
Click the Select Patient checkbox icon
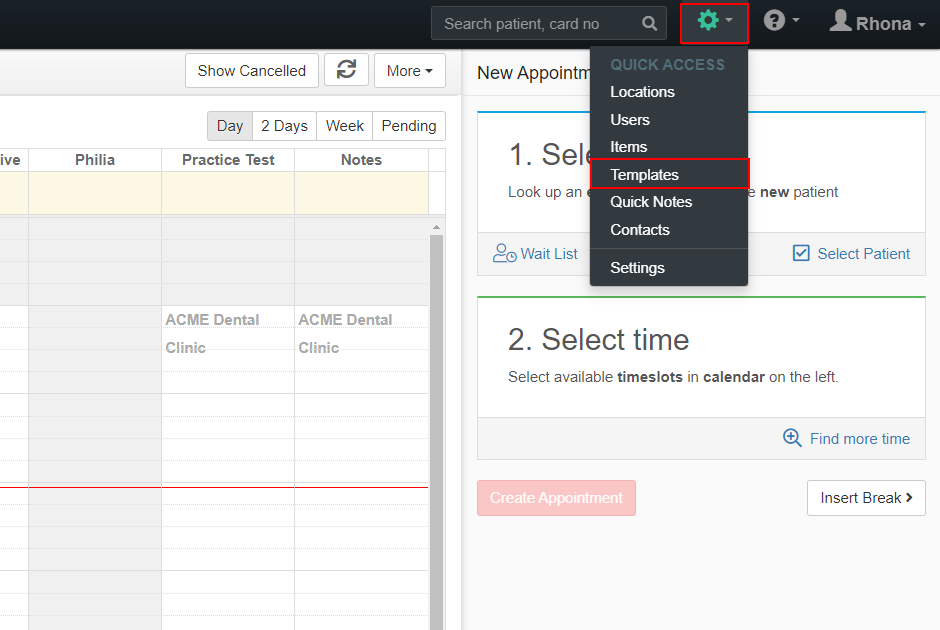801,253
